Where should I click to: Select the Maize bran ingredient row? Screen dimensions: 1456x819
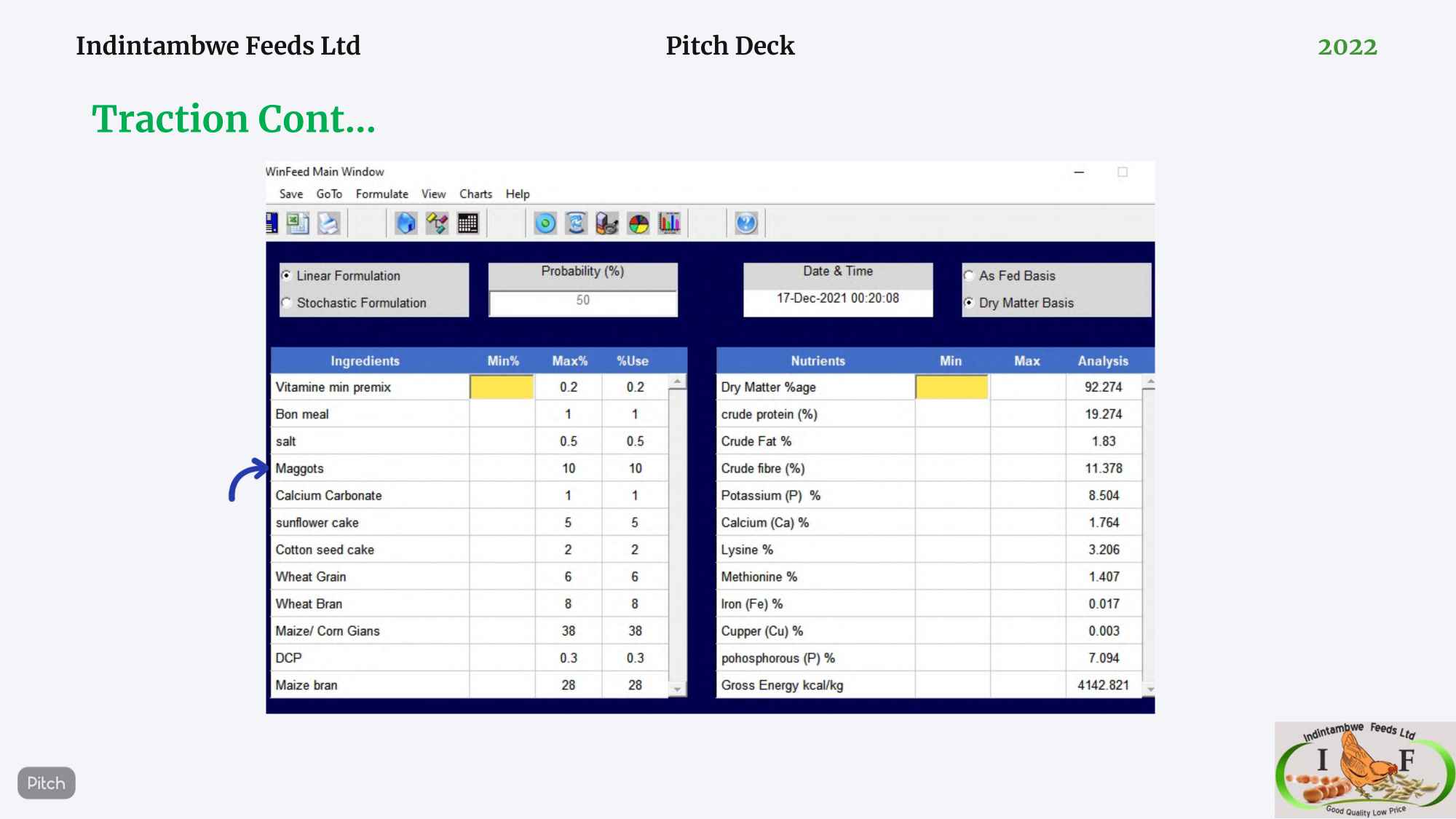[470, 685]
